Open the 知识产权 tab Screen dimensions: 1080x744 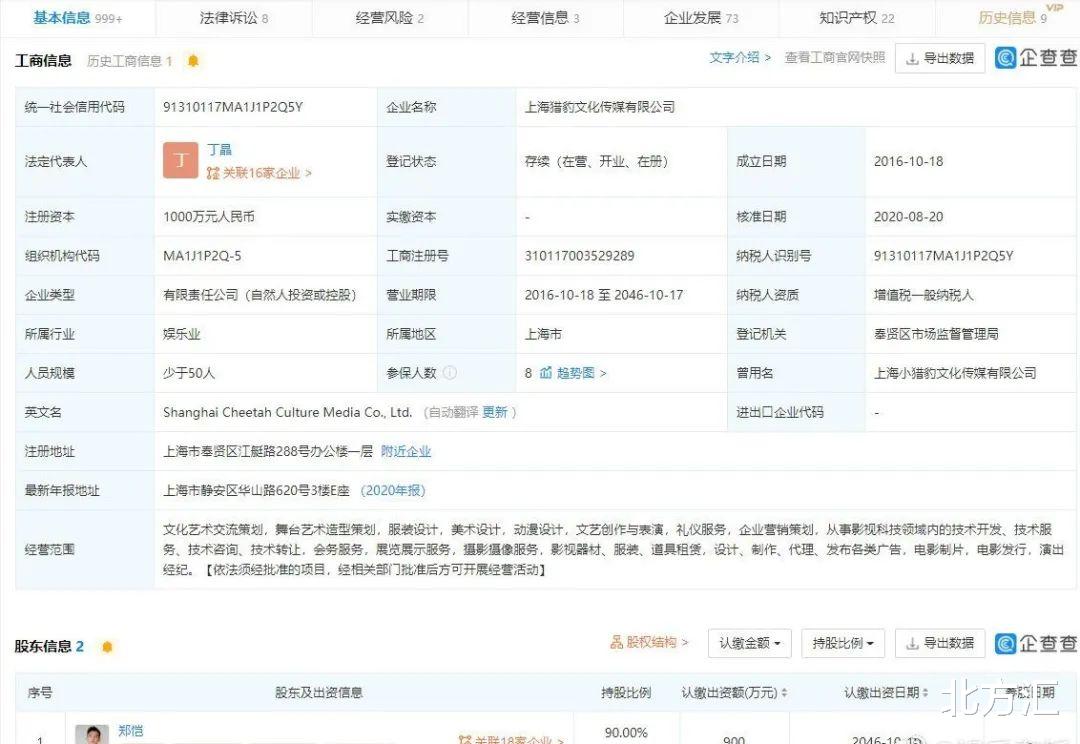(x=846, y=17)
